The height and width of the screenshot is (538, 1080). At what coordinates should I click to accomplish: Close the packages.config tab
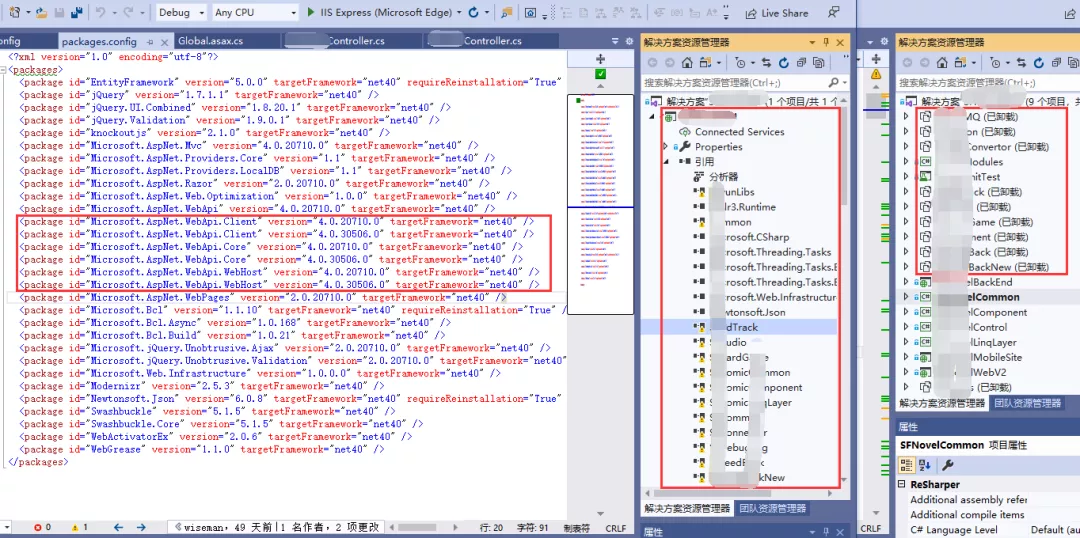[164, 41]
